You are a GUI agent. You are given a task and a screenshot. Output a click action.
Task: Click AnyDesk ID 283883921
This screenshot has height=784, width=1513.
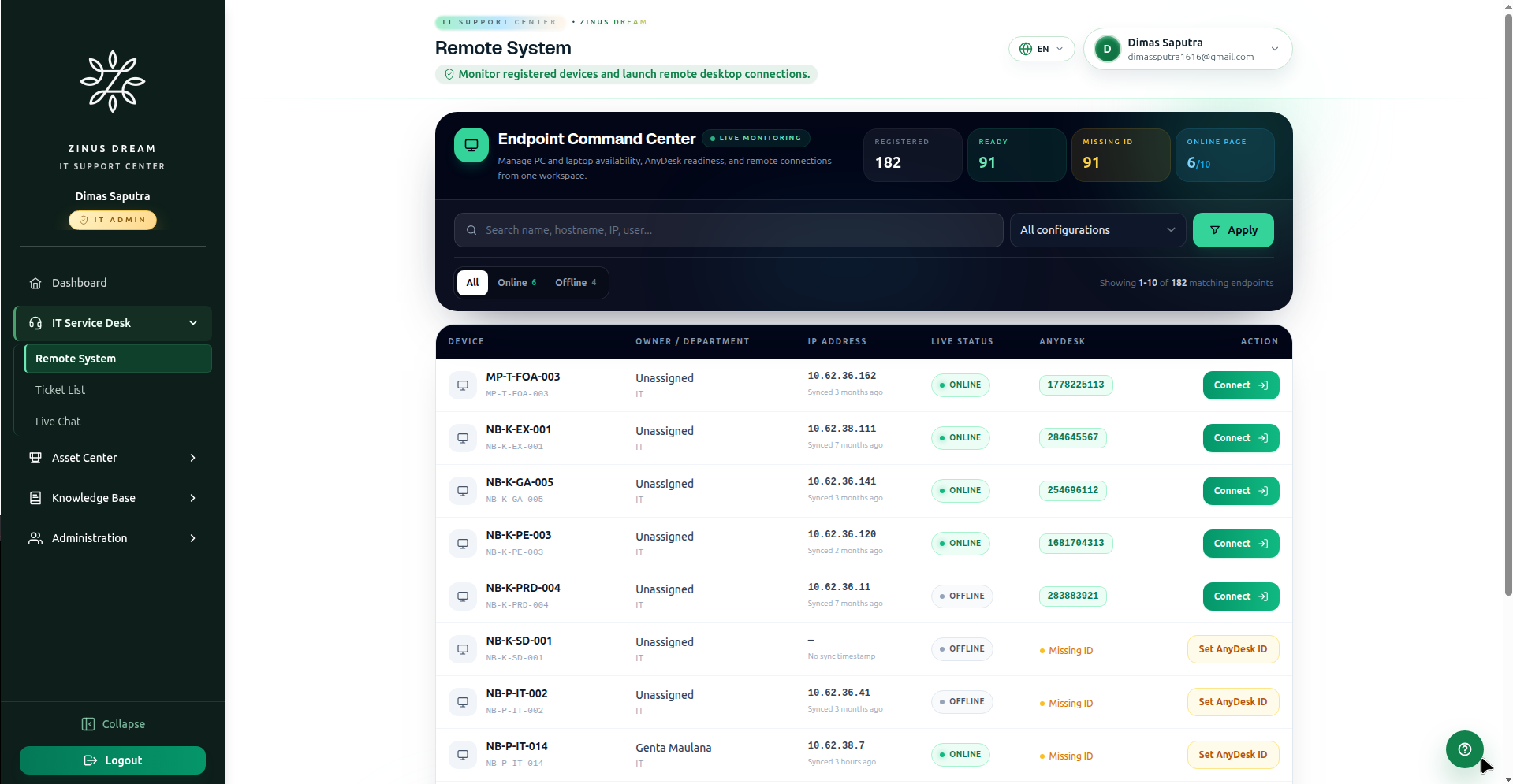point(1072,596)
